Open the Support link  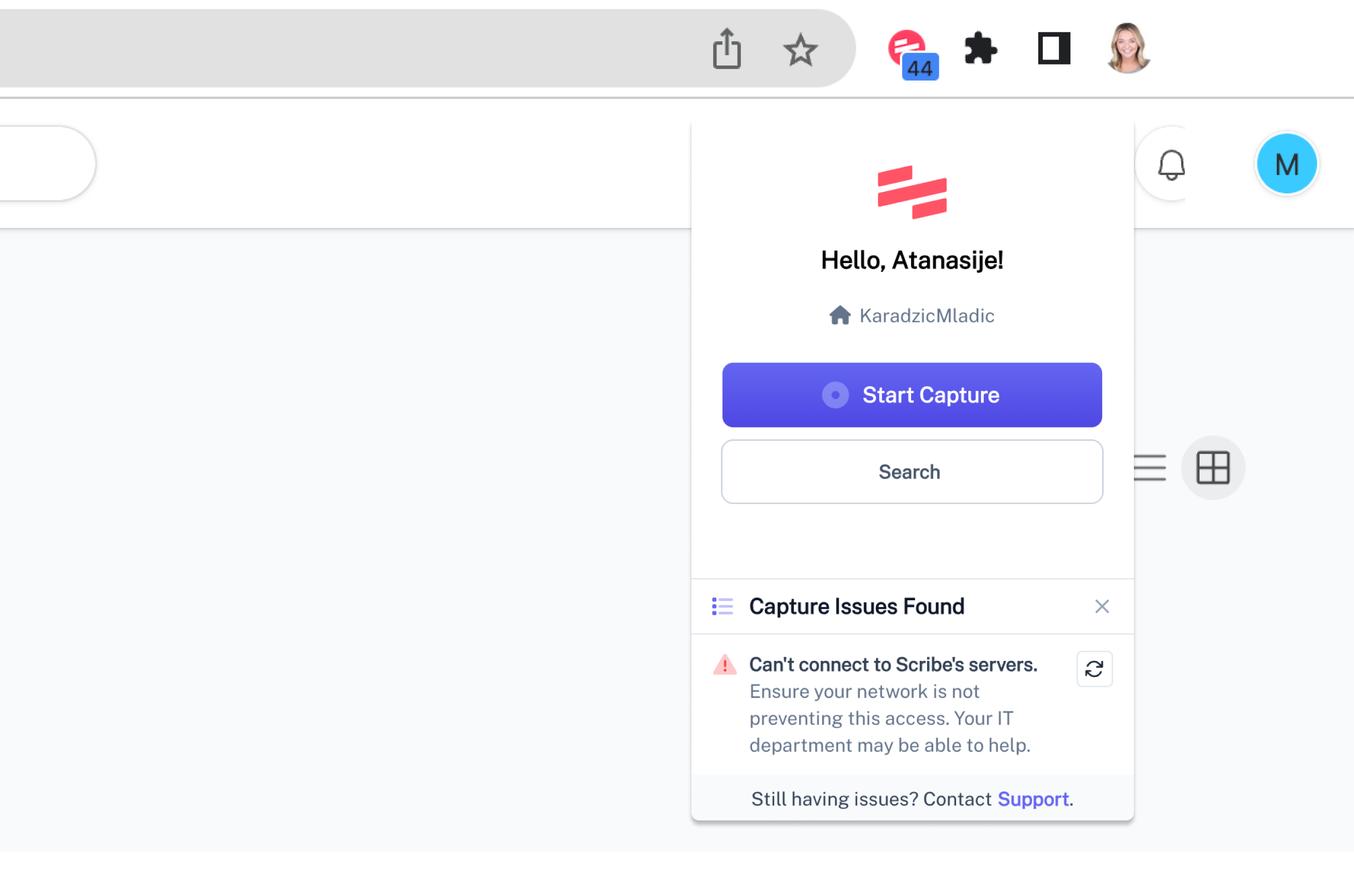coord(1033,799)
